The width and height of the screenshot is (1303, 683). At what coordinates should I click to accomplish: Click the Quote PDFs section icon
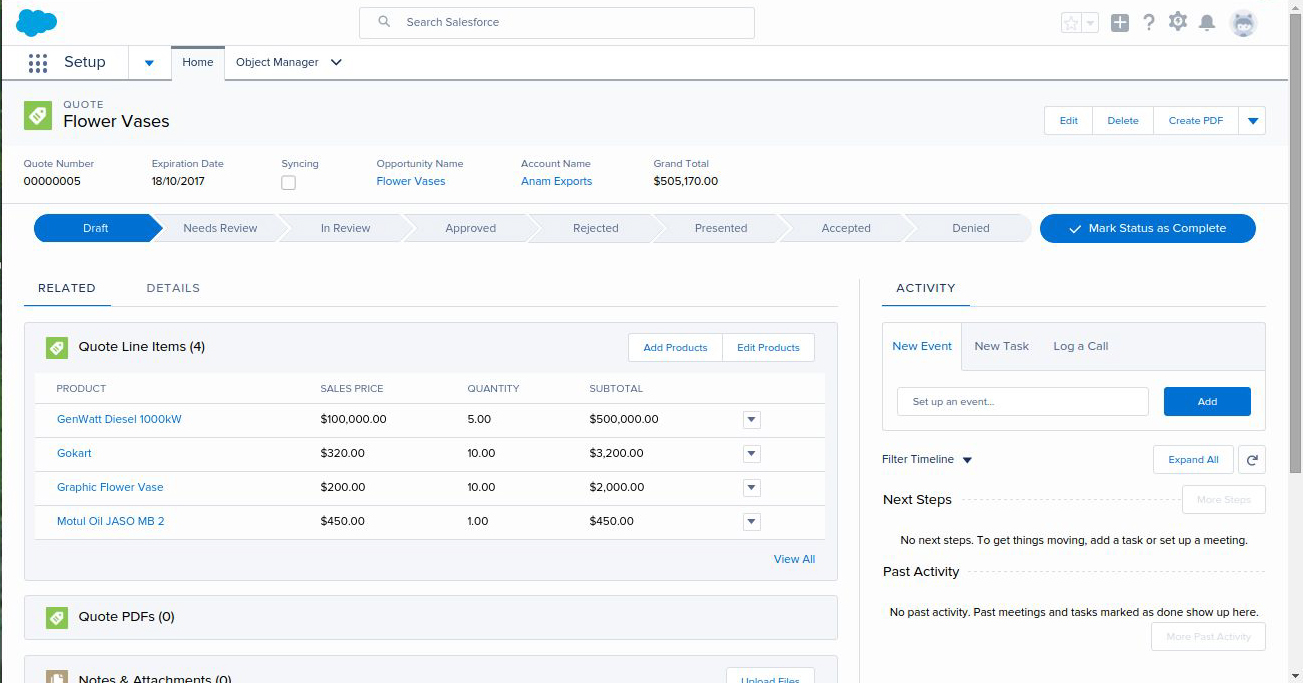[x=57, y=617]
